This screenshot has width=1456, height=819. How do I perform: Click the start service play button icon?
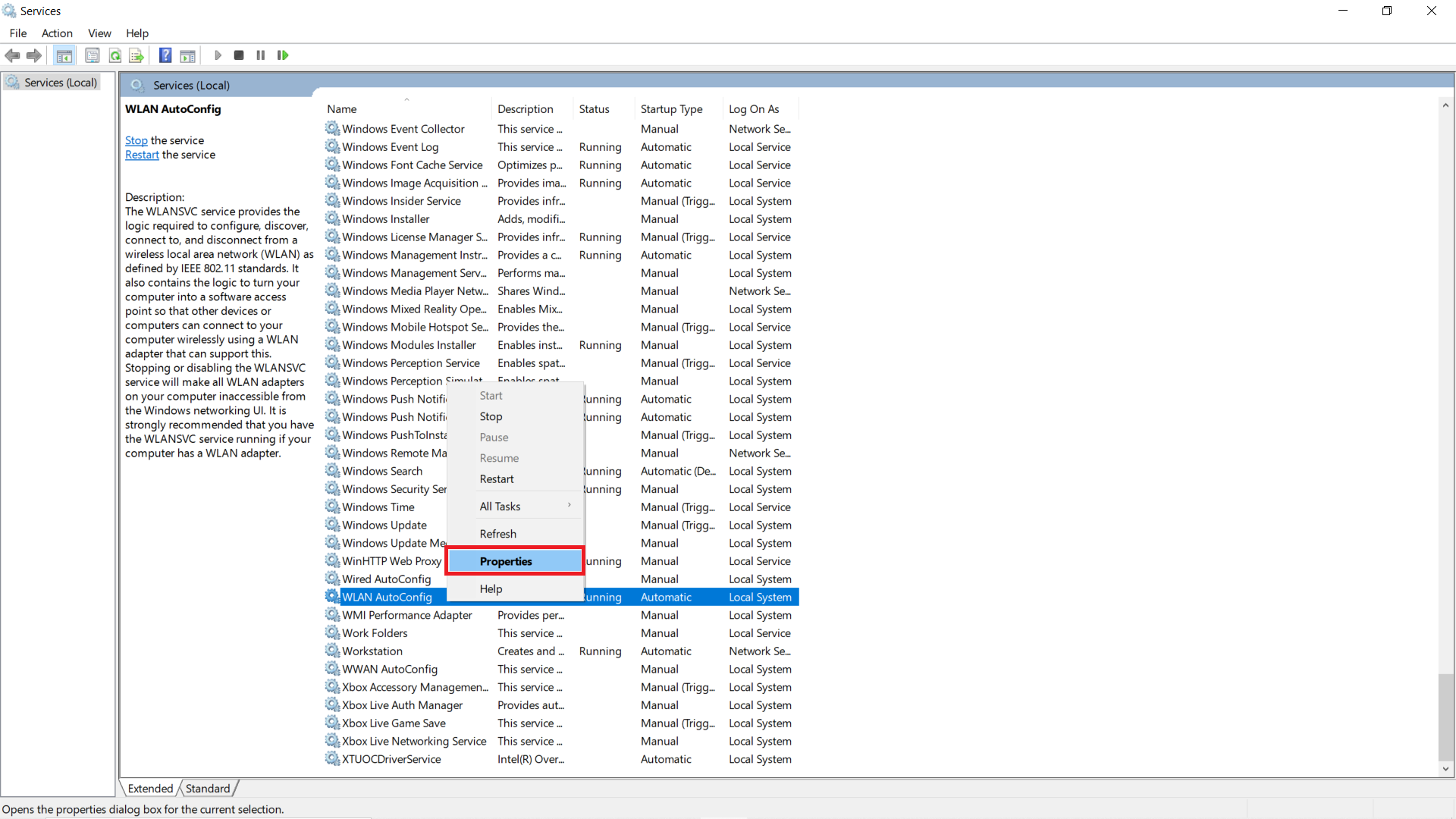(217, 55)
